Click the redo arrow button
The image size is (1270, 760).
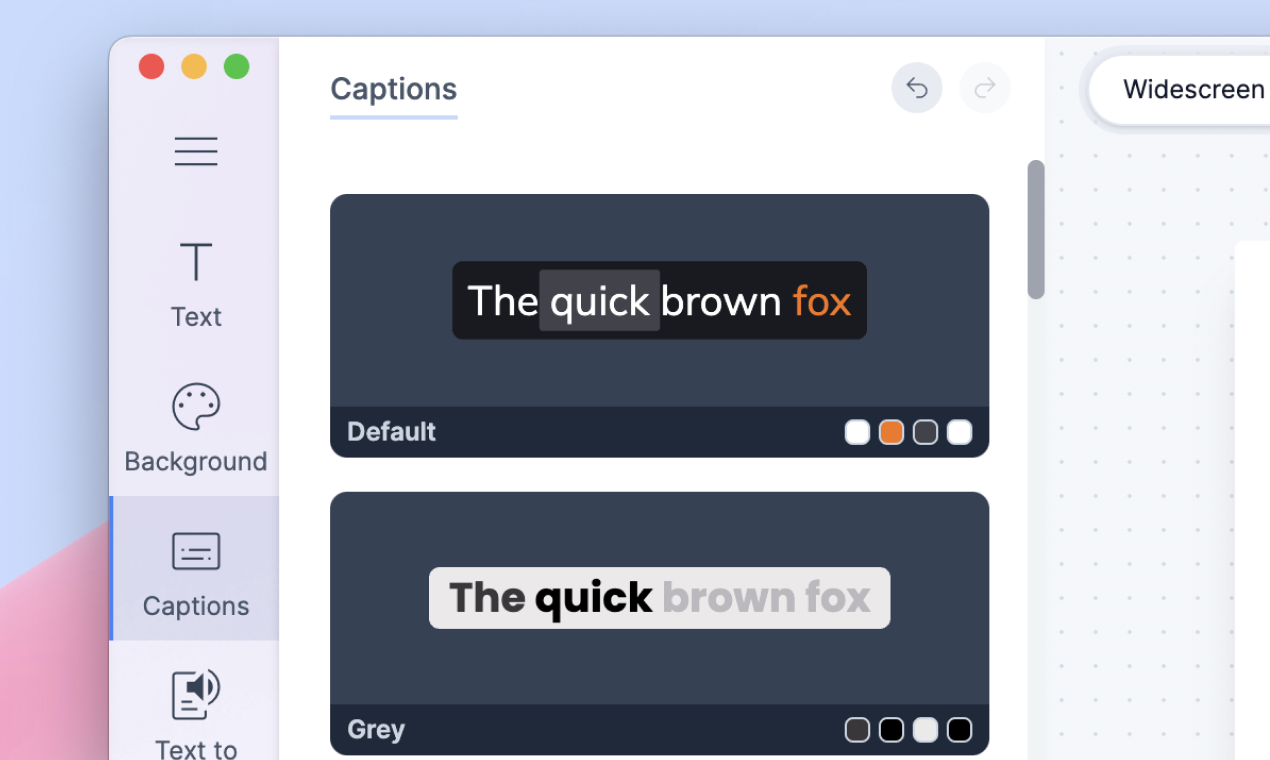[x=985, y=88]
